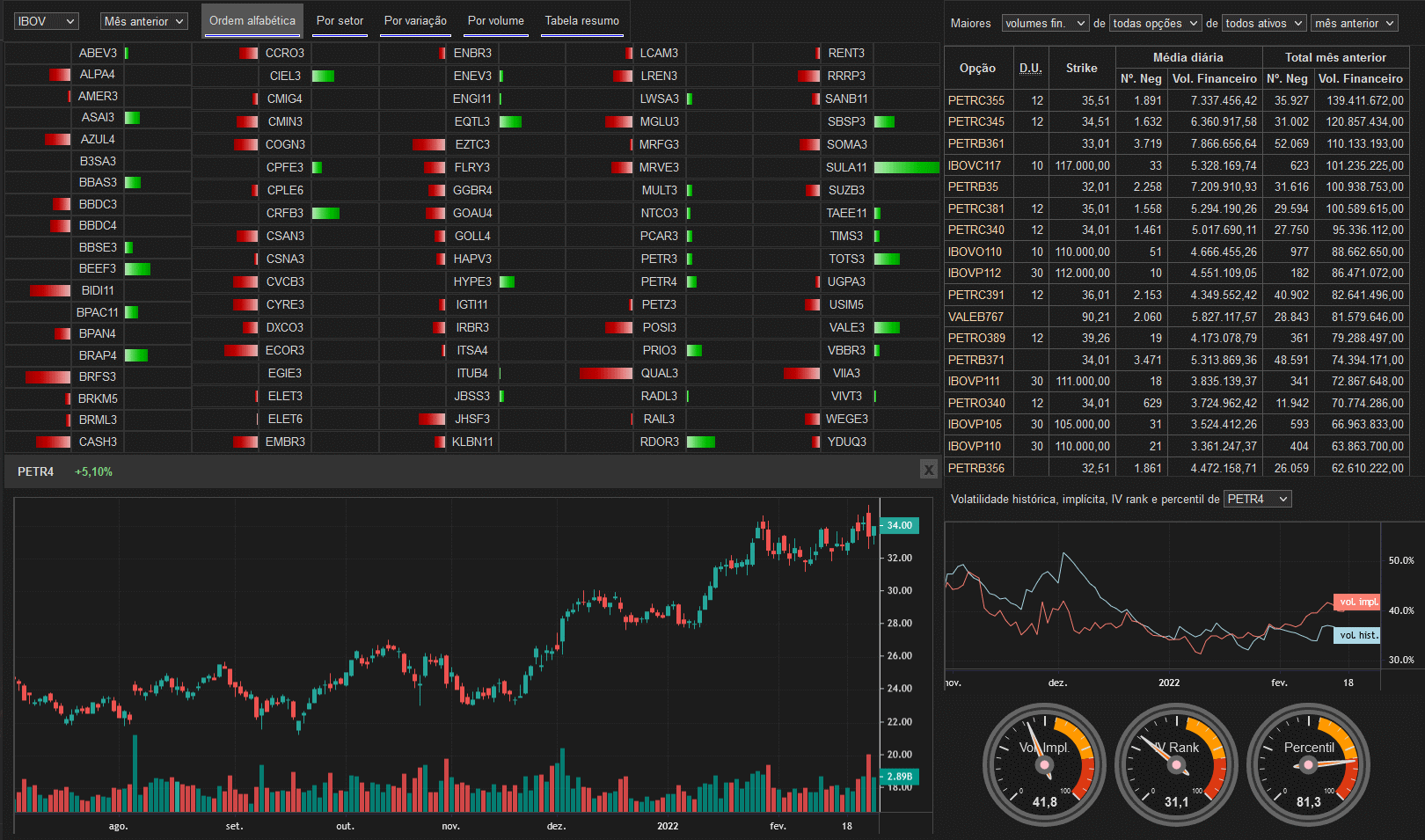
Task: Click the SULA11 green variation bar
Action: pos(906,167)
